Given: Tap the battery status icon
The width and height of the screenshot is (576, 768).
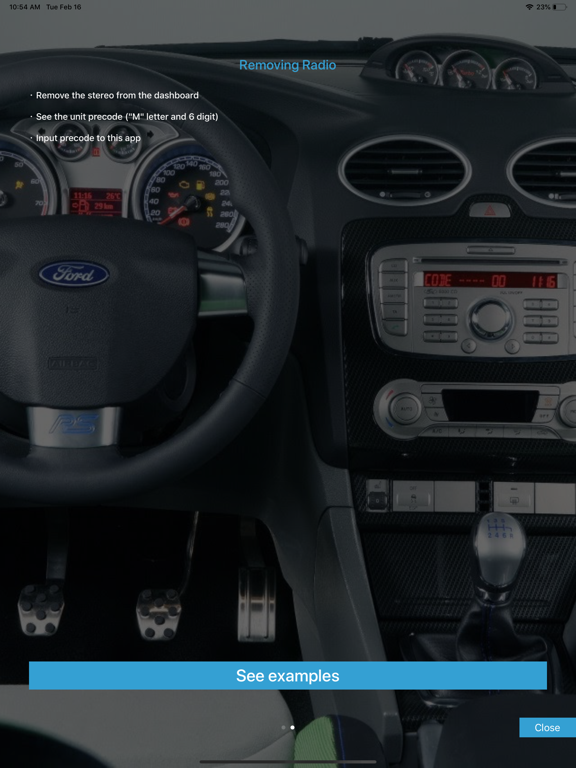Looking at the screenshot, I should click(x=560, y=7).
